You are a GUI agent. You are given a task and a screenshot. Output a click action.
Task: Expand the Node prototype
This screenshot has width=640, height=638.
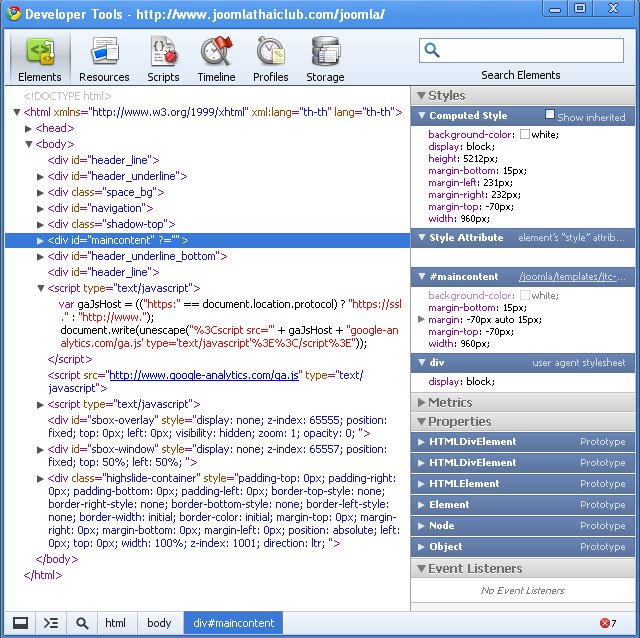pos(422,526)
